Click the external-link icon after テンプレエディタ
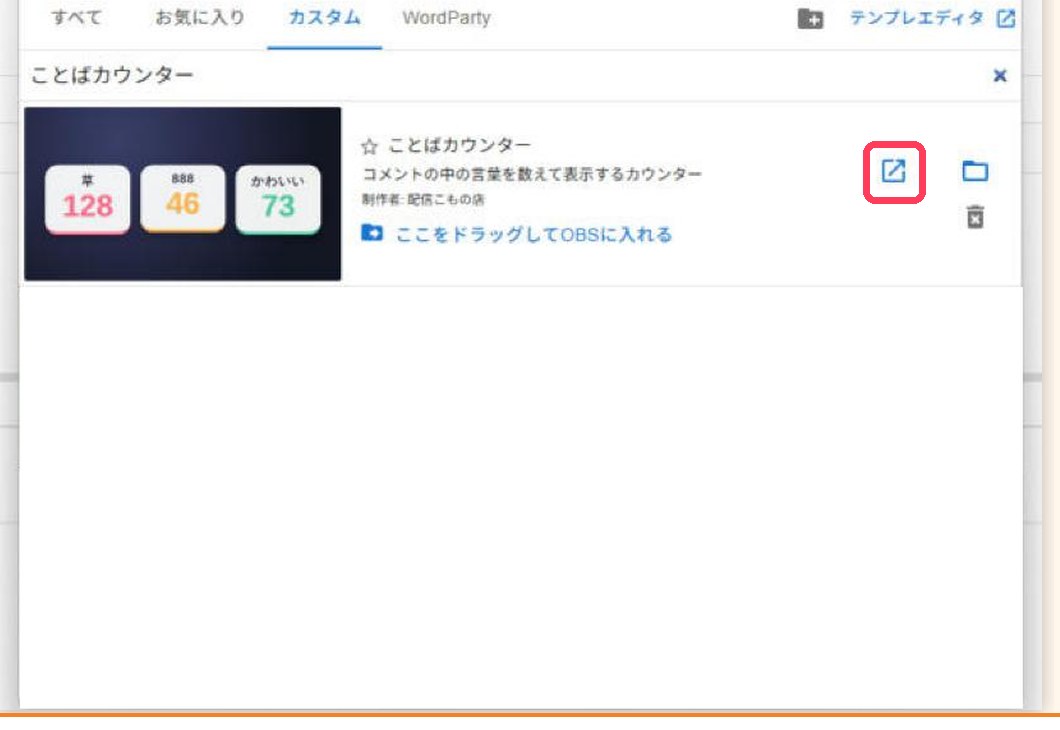This screenshot has height=730, width=1060. (x=1006, y=18)
